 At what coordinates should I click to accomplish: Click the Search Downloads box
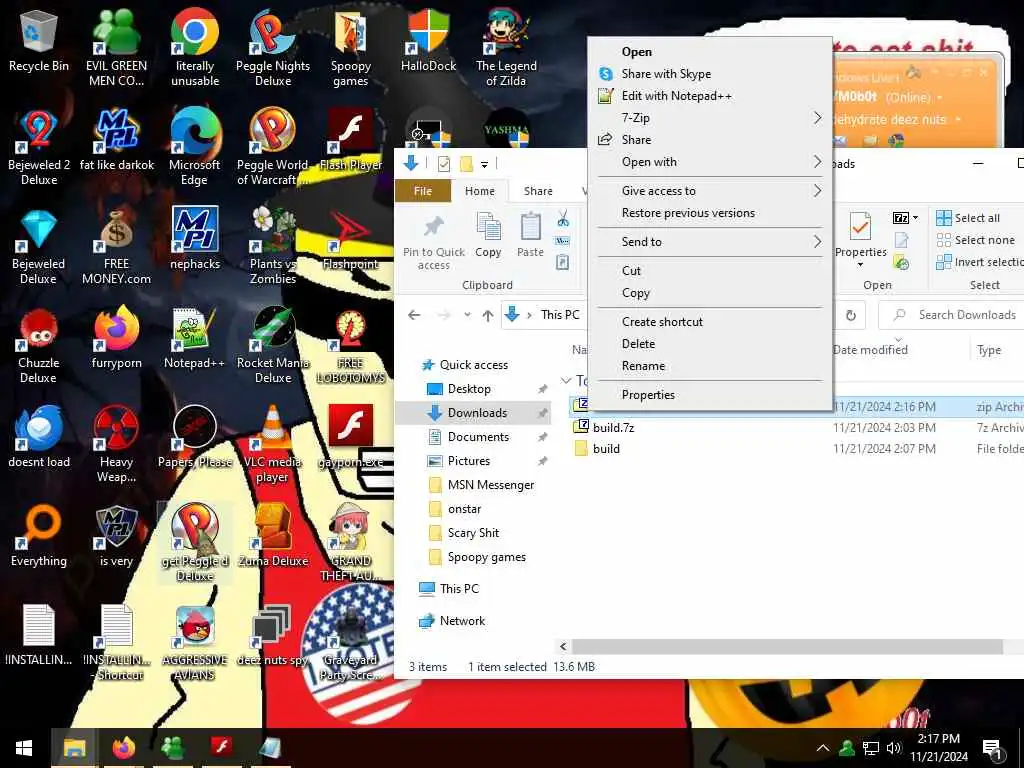click(x=953, y=315)
